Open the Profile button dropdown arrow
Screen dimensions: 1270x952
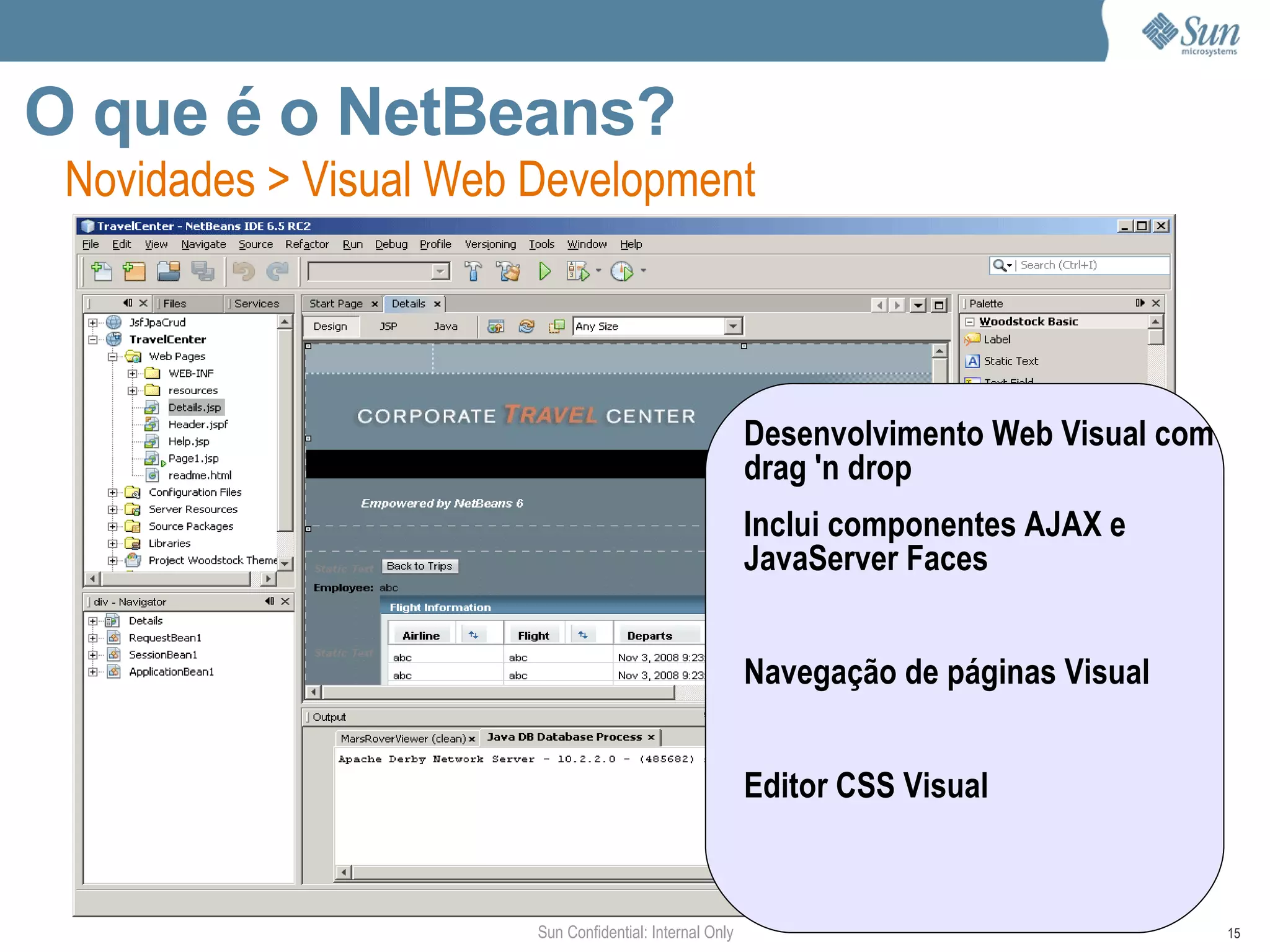(643, 271)
